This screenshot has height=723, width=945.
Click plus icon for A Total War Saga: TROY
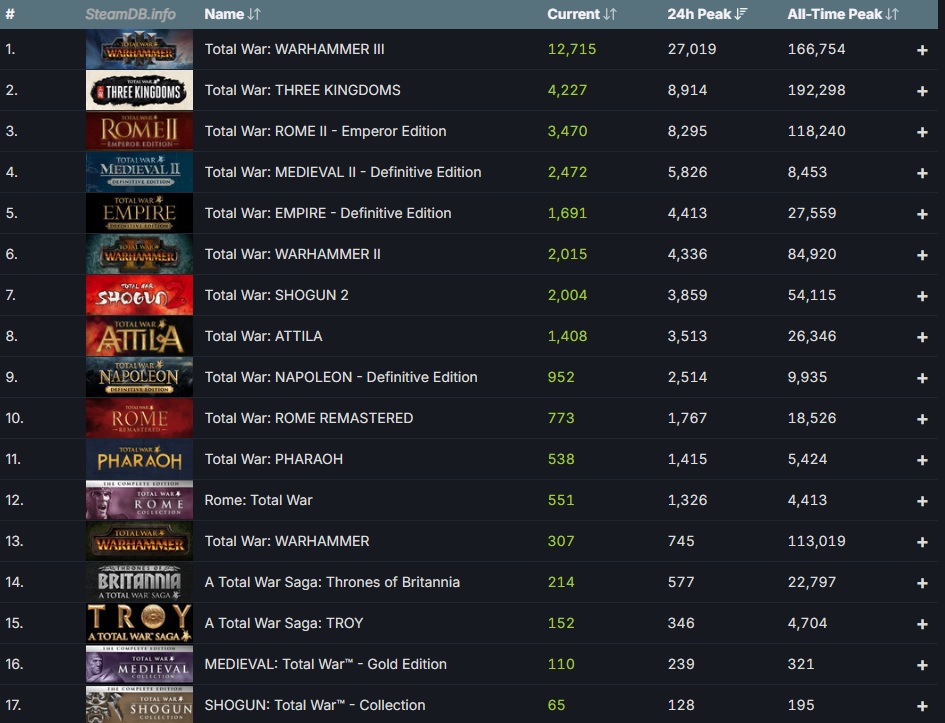coord(922,624)
